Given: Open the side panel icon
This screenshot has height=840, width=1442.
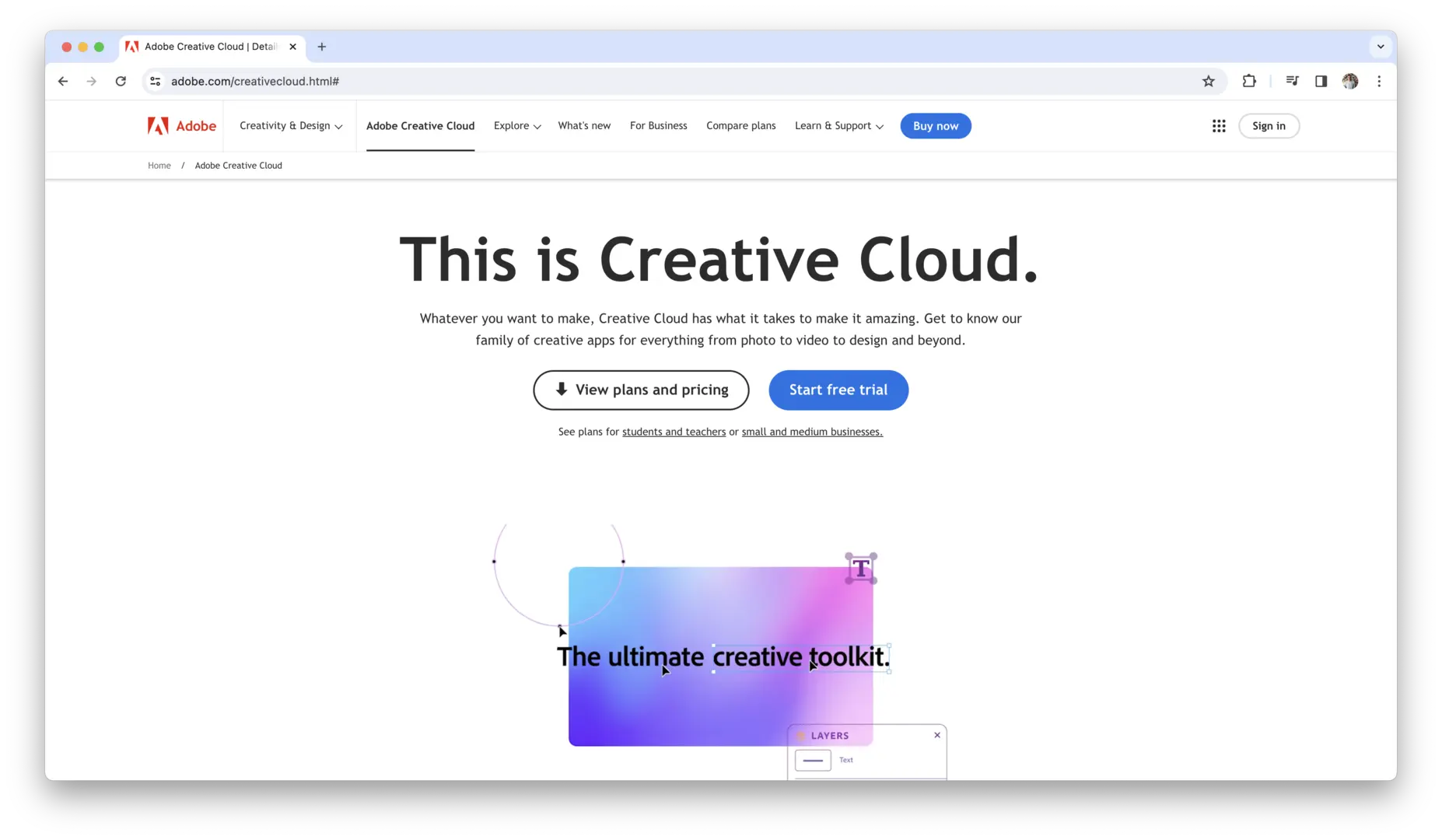Looking at the screenshot, I should pos(1321,81).
